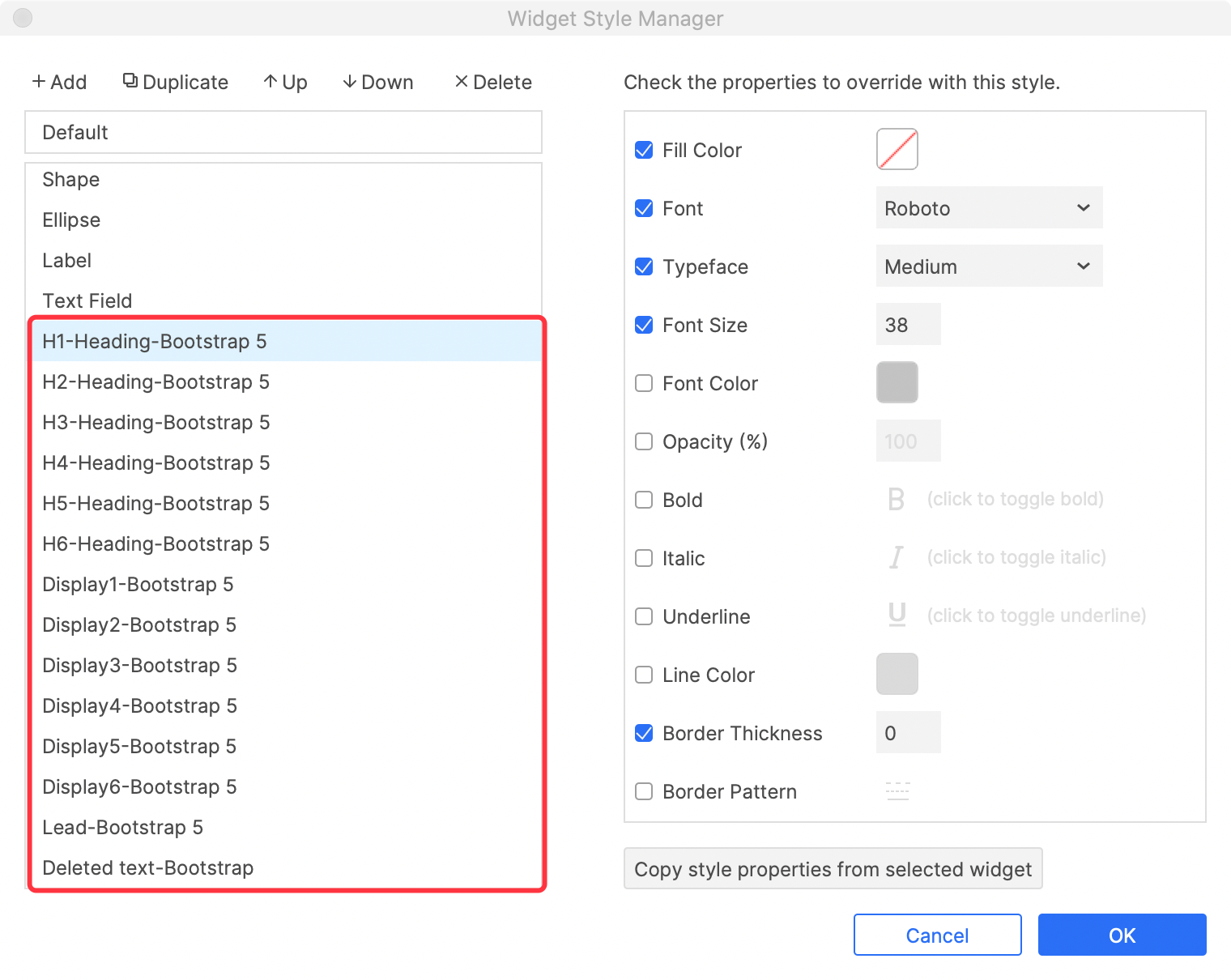
Task: Click the Add style plus icon
Action: [39, 82]
